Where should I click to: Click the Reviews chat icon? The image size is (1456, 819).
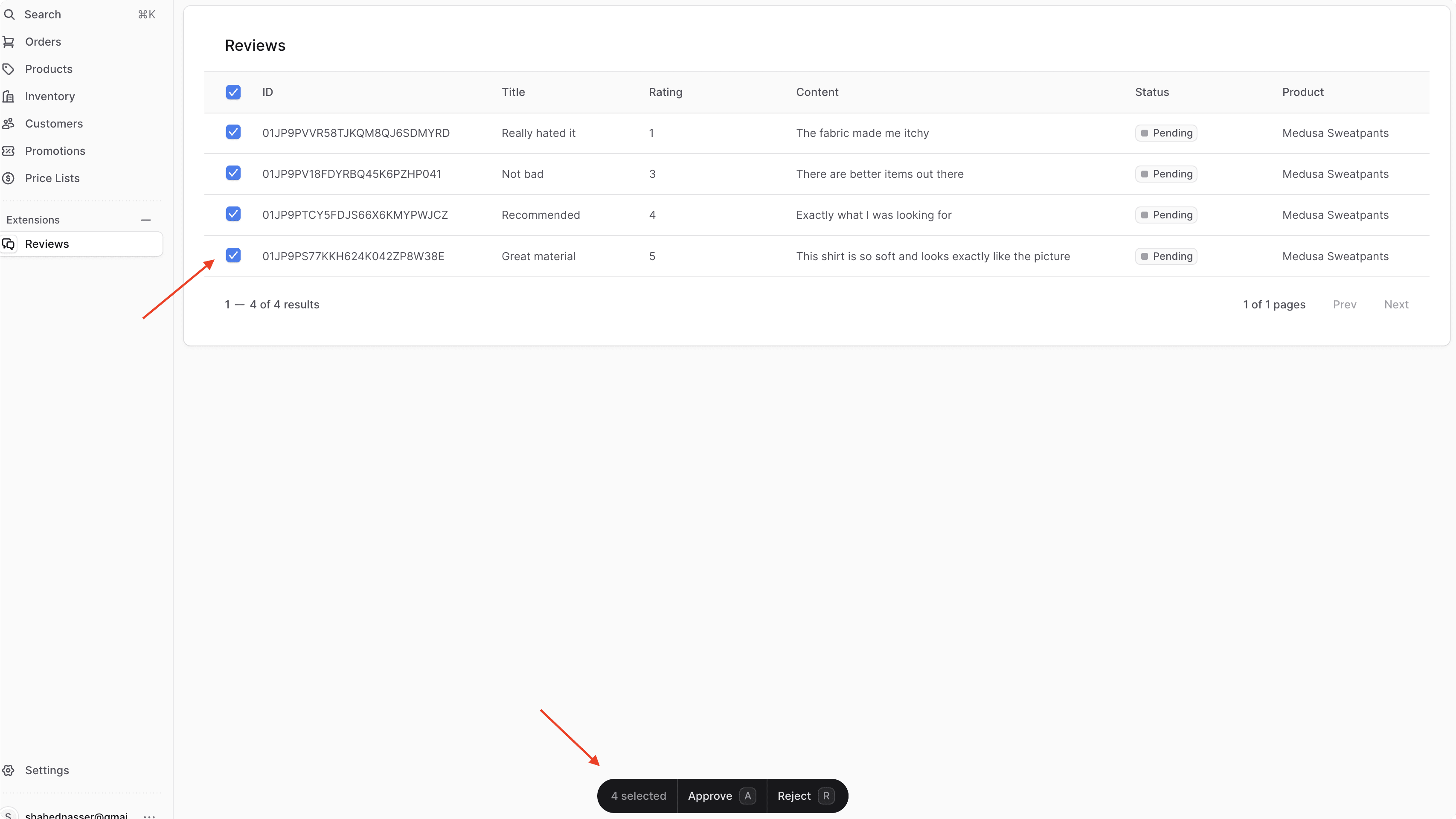[x=9, y=244]
